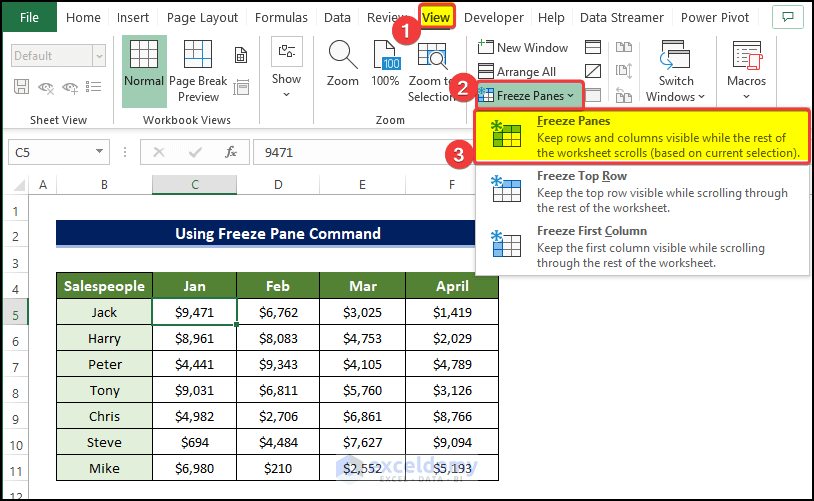This screenshot has height=501, width=814.
Task: Open the Comments speech bubble button
Action: click(788, 17)
